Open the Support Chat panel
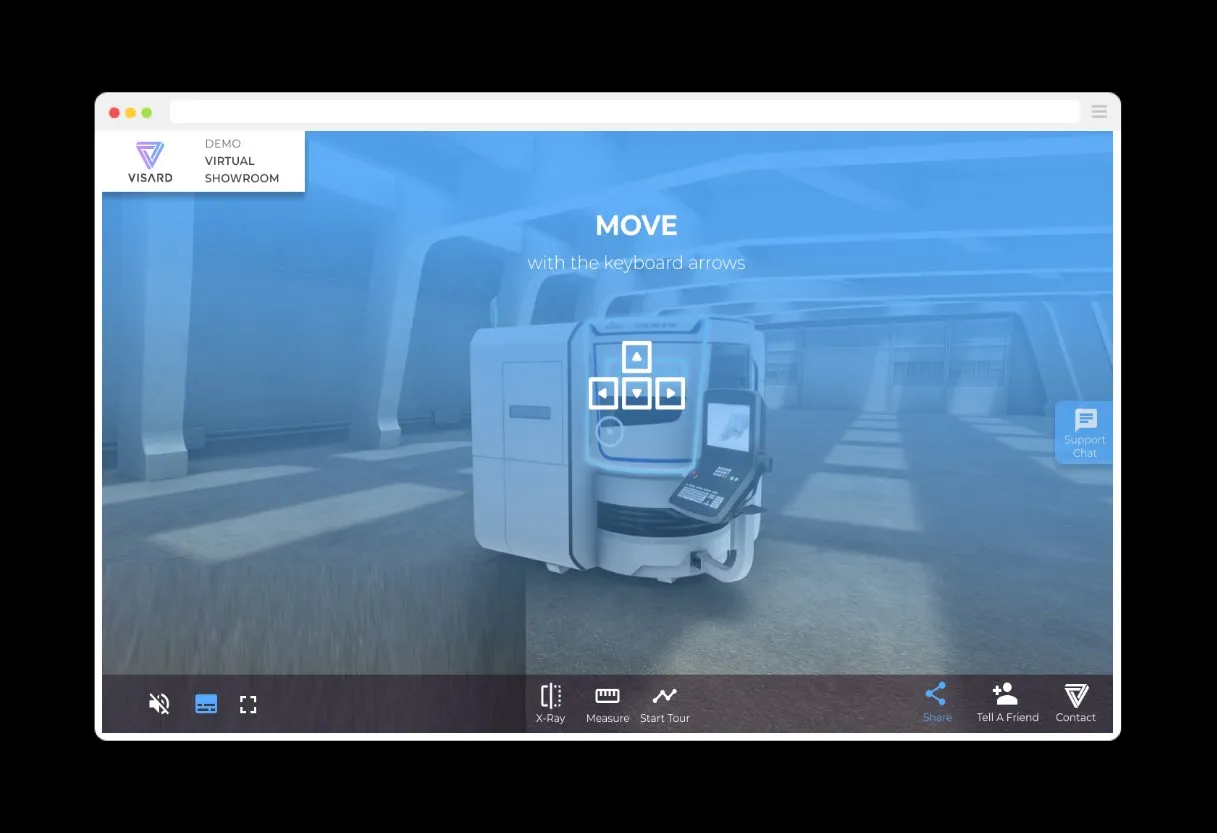 point(1084,433)
